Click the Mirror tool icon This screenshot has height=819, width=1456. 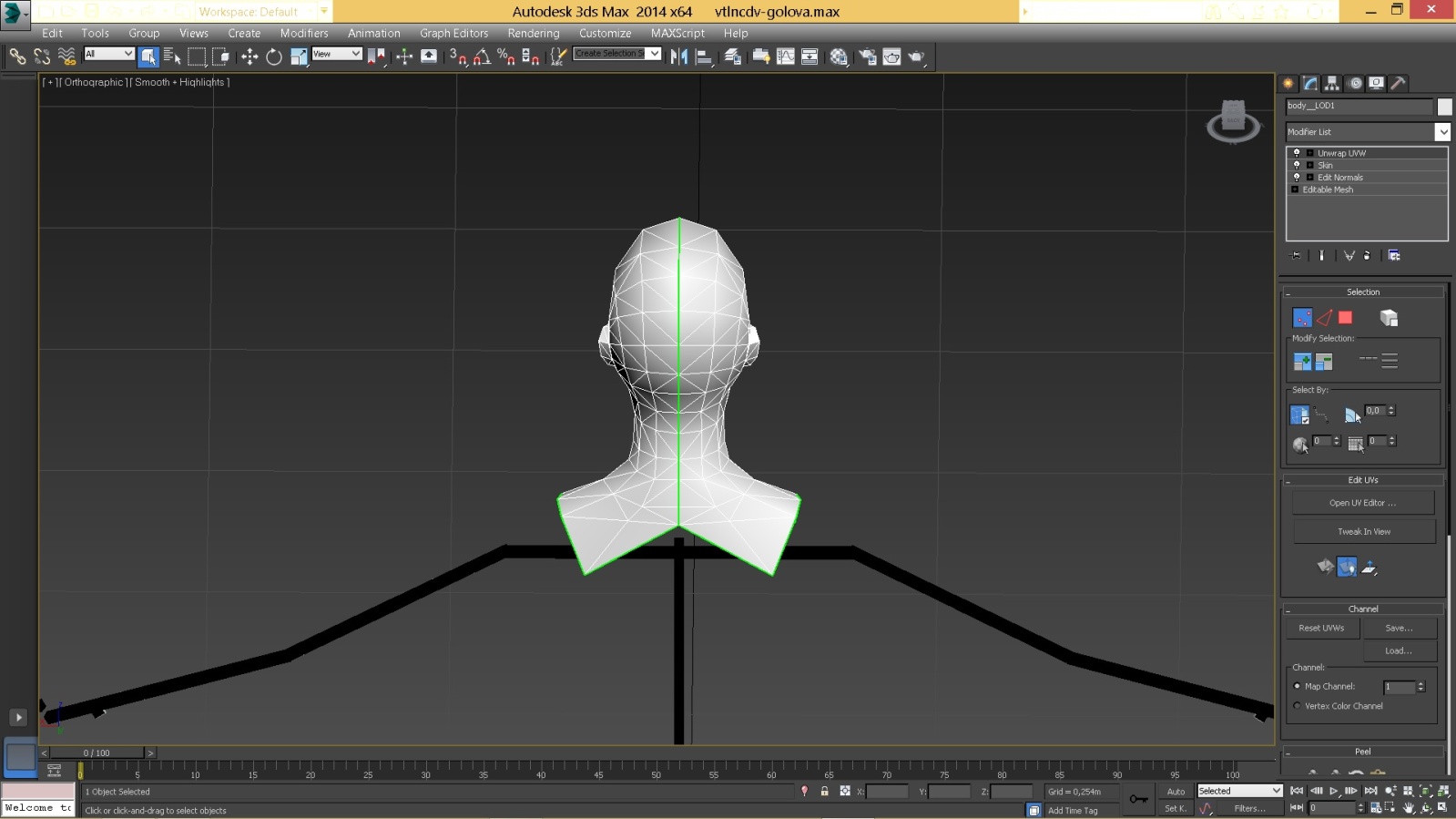tap(679, 56)
